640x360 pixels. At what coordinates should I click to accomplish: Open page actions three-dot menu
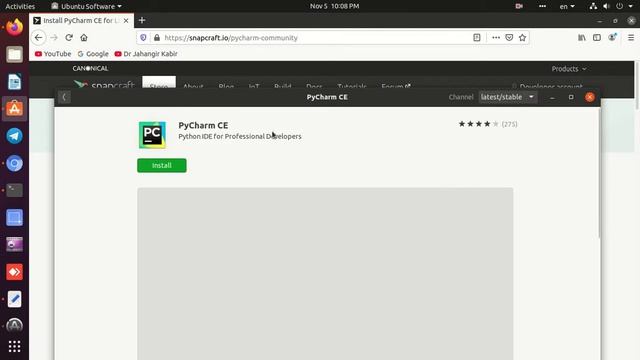[496, 38]
